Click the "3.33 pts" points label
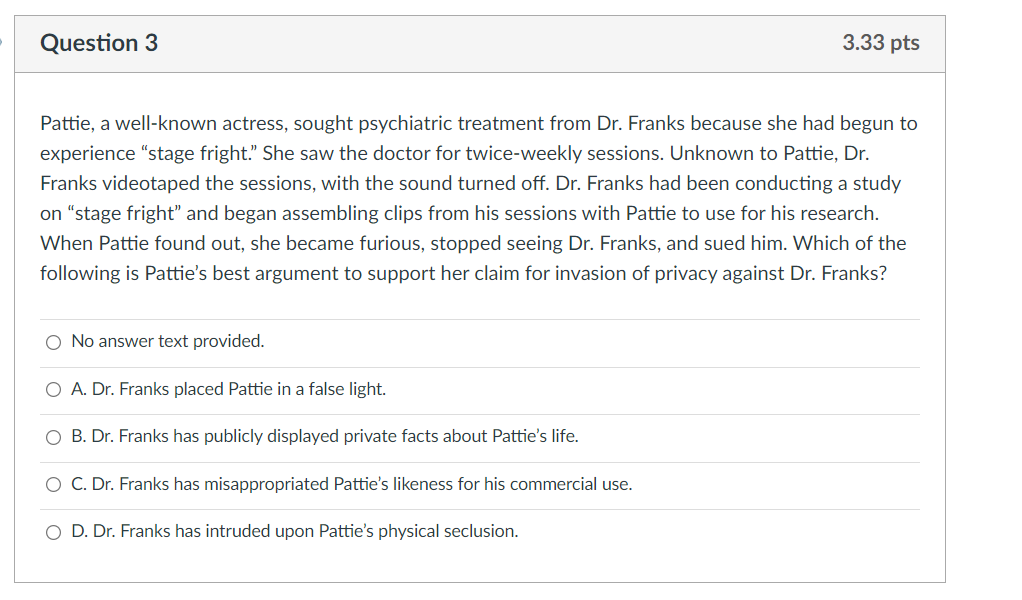This screenshot has width=1022, height=600. (x=880, y=43)
